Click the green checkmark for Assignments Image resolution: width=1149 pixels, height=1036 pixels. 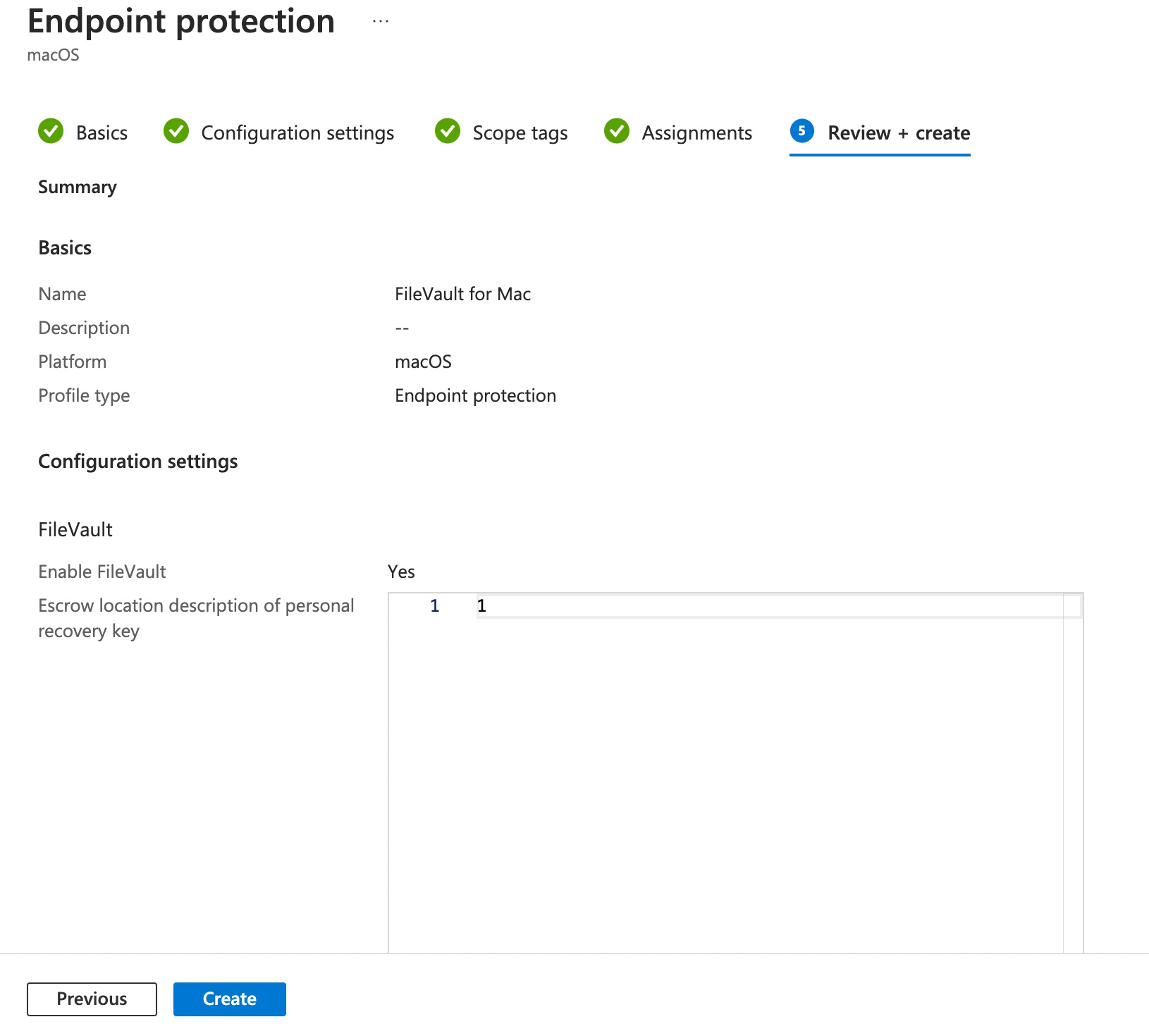pyautogui.click(x=617, y=131)
